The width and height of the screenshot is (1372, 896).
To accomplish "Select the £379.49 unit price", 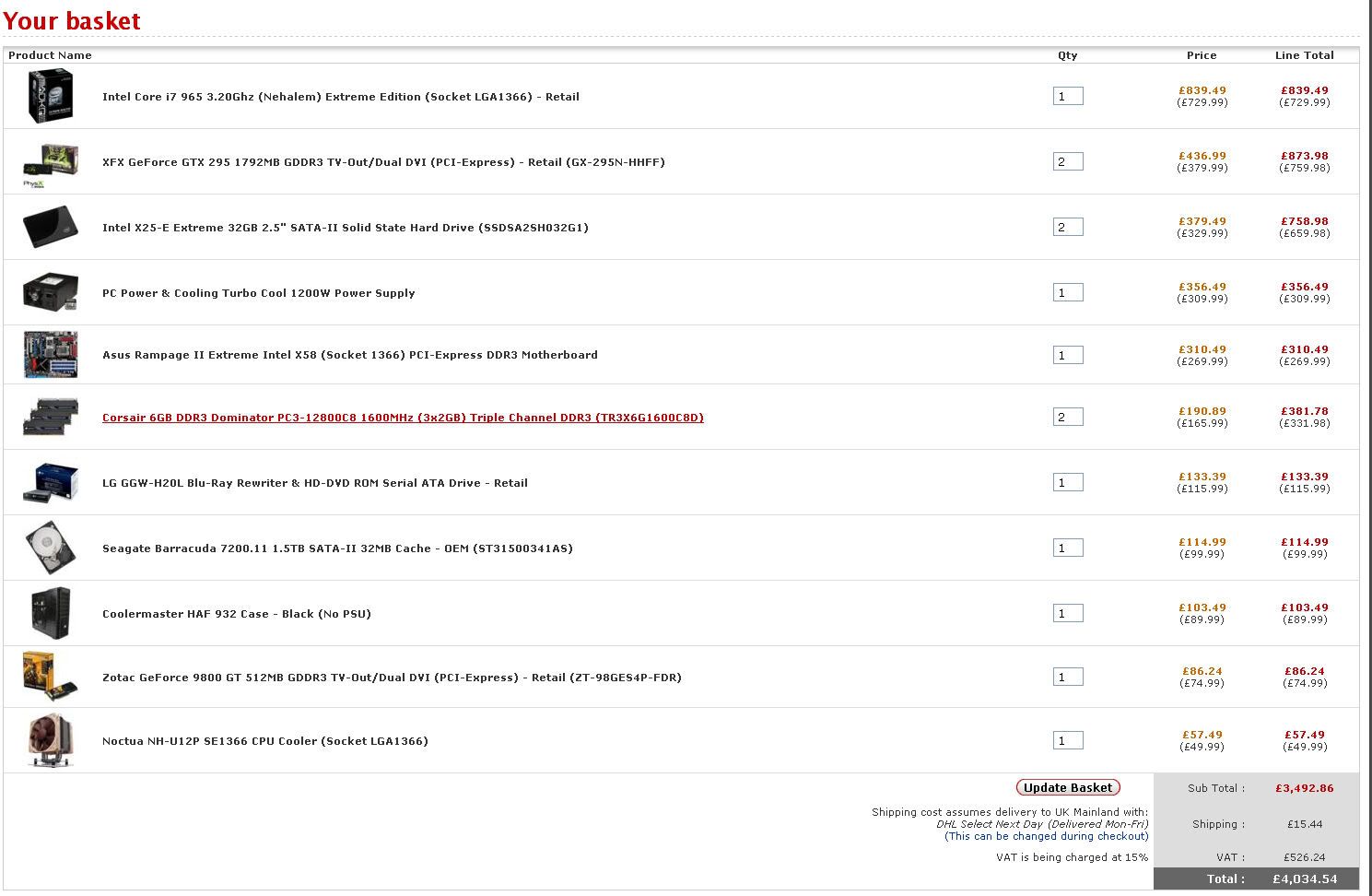I will tap(1202, 221).
